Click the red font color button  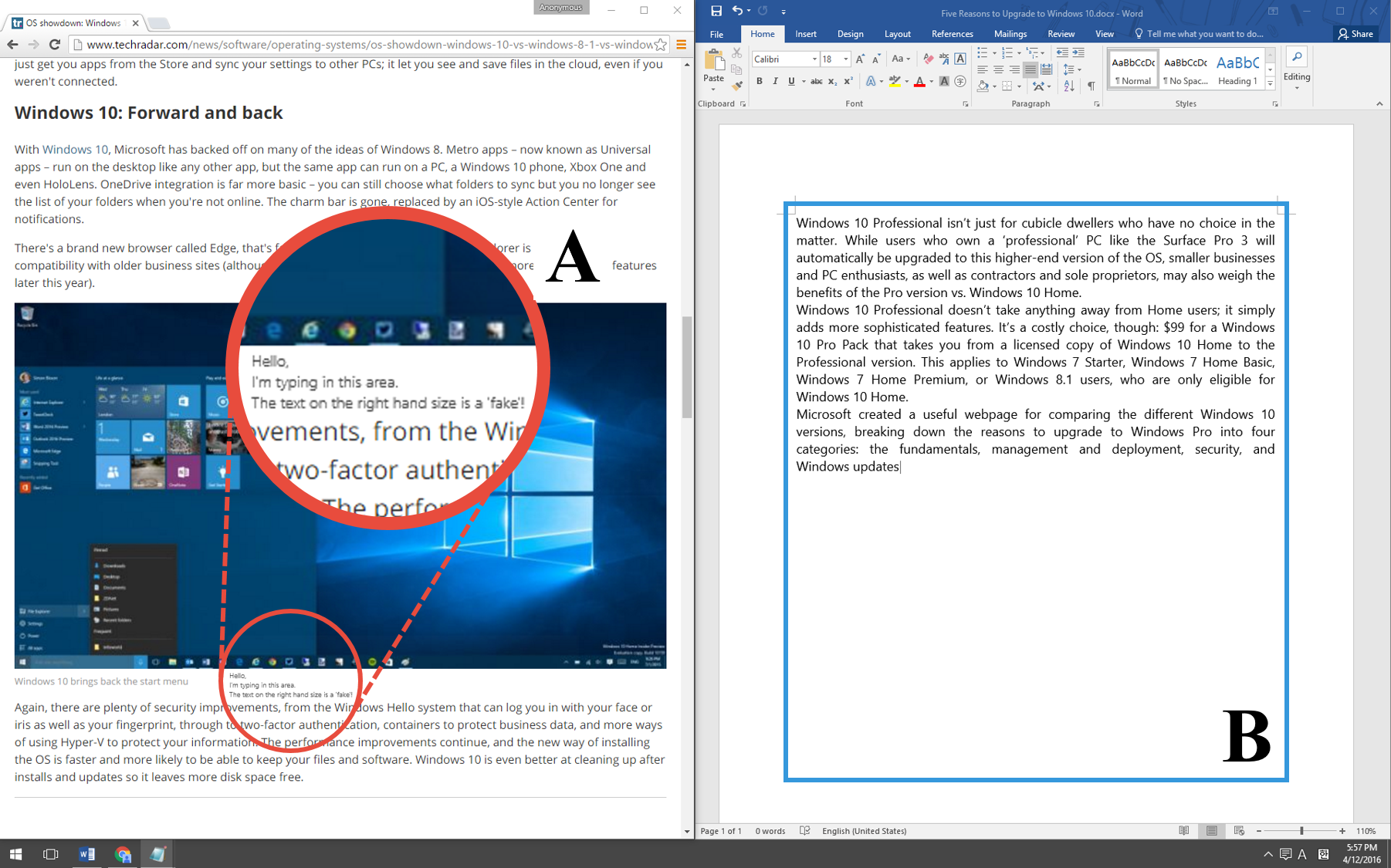[x=919, y=81]
